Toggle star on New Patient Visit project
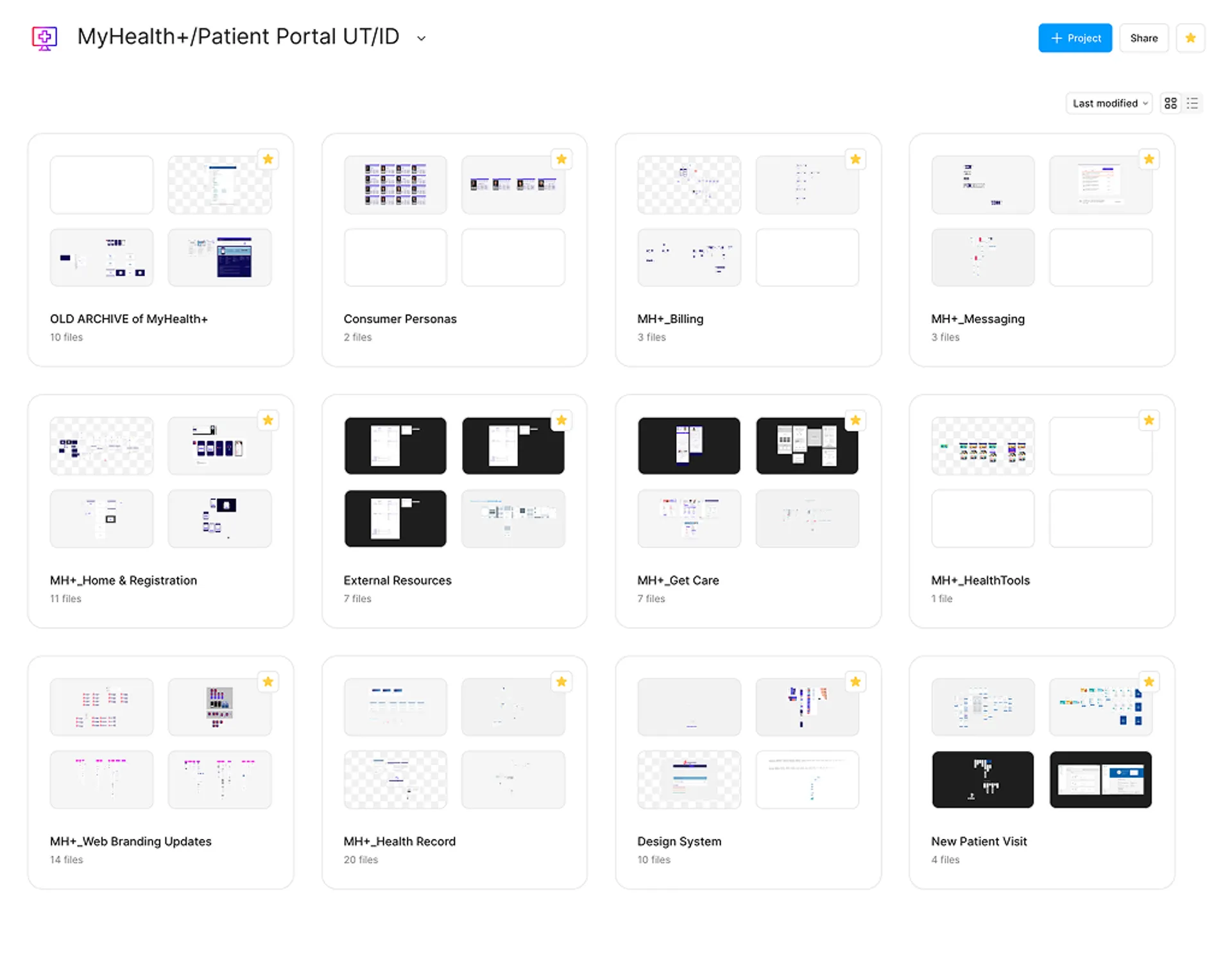Screen dimensions: 1232x975 1149,682
